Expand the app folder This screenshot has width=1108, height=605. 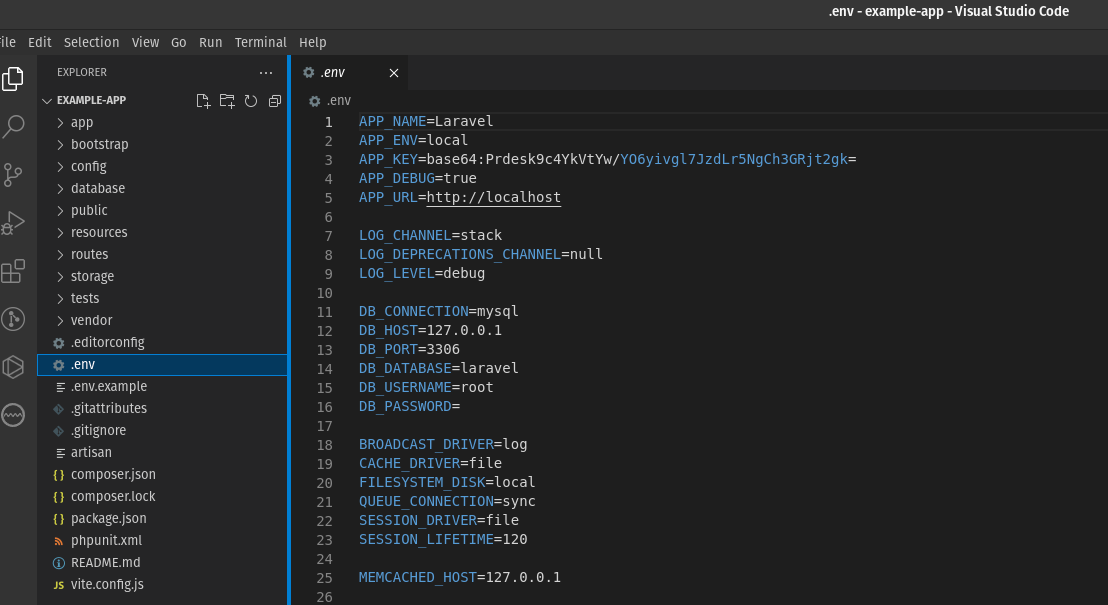[x=82, y=122]
